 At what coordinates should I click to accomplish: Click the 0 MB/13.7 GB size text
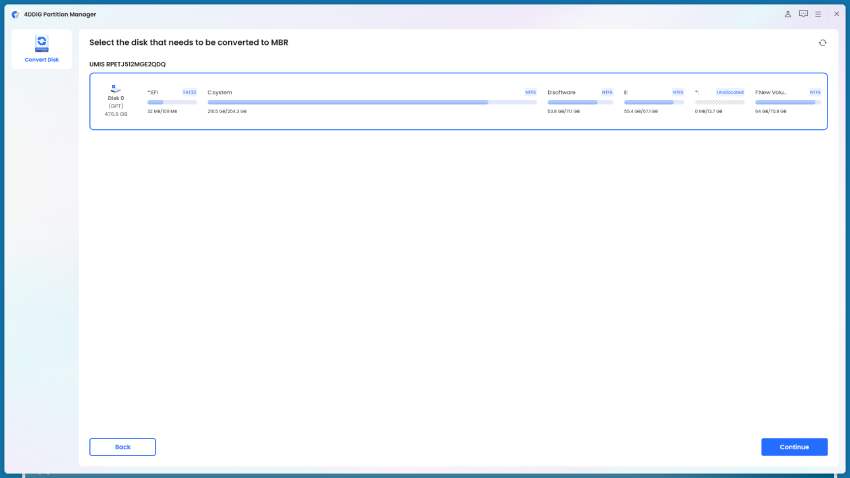tap(709, 112)
